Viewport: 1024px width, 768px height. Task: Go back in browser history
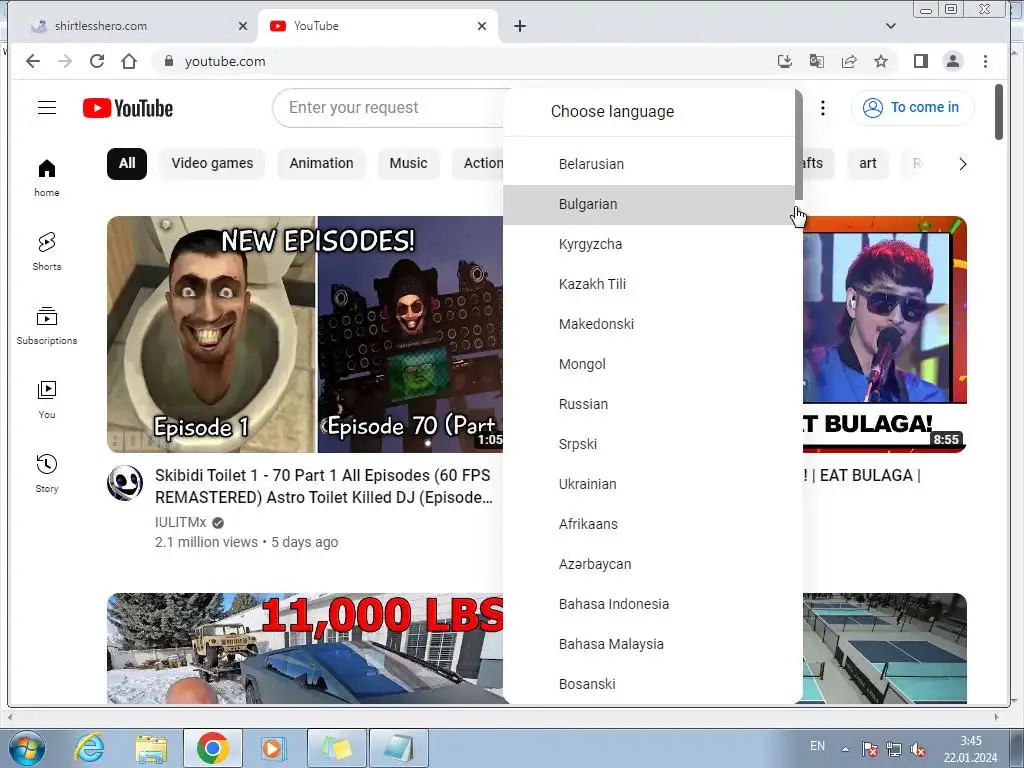point(33,61)
